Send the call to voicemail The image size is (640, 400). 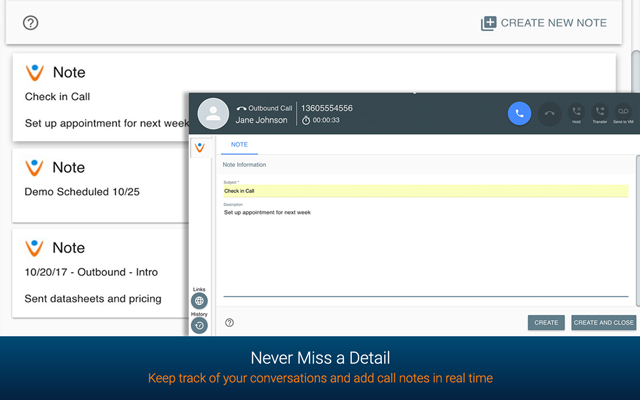pyautogui.click(x=623, y=112)
